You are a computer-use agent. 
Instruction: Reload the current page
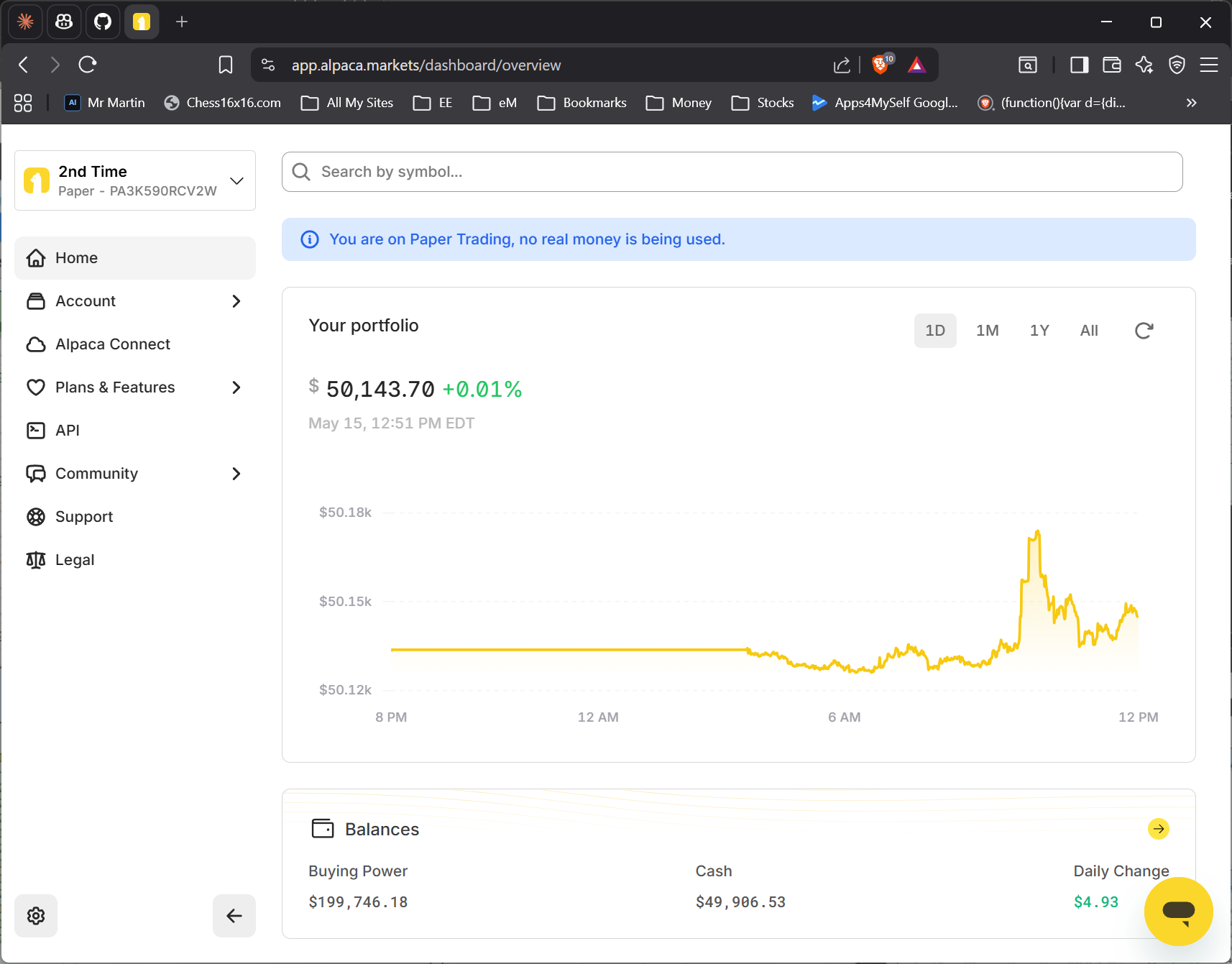pos(88,65)
